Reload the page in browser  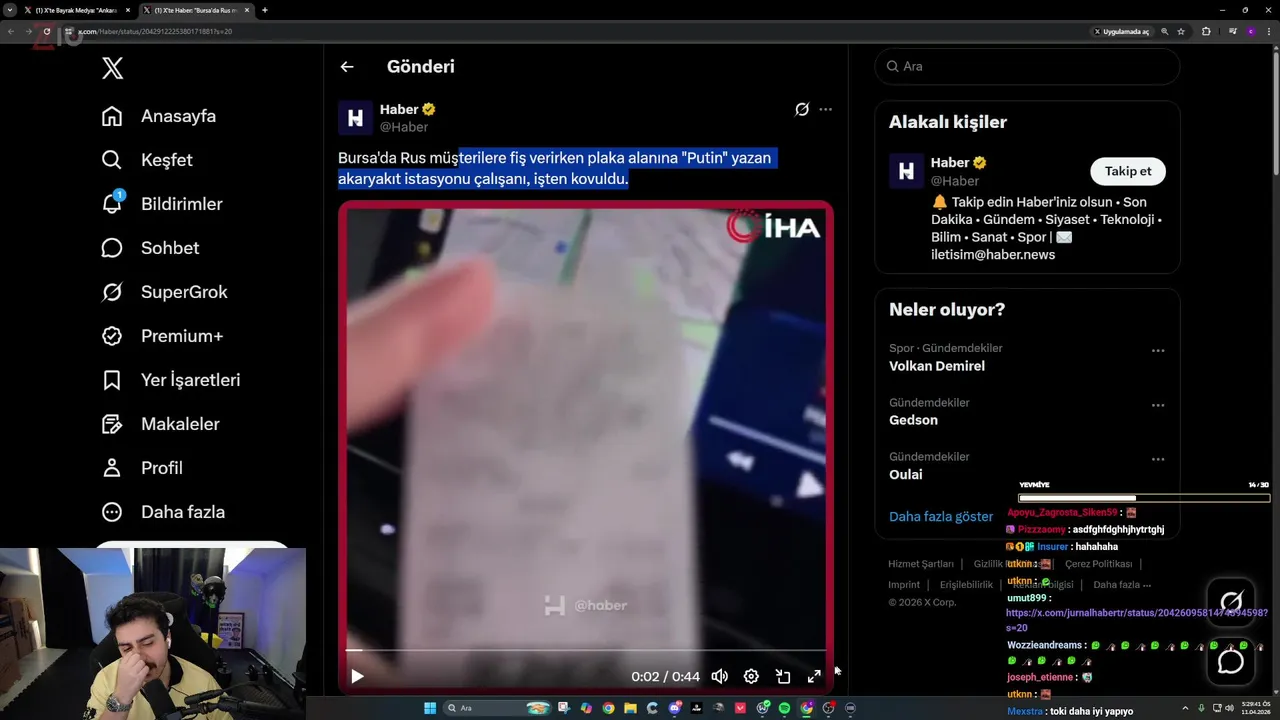click(x=46, y=31)
